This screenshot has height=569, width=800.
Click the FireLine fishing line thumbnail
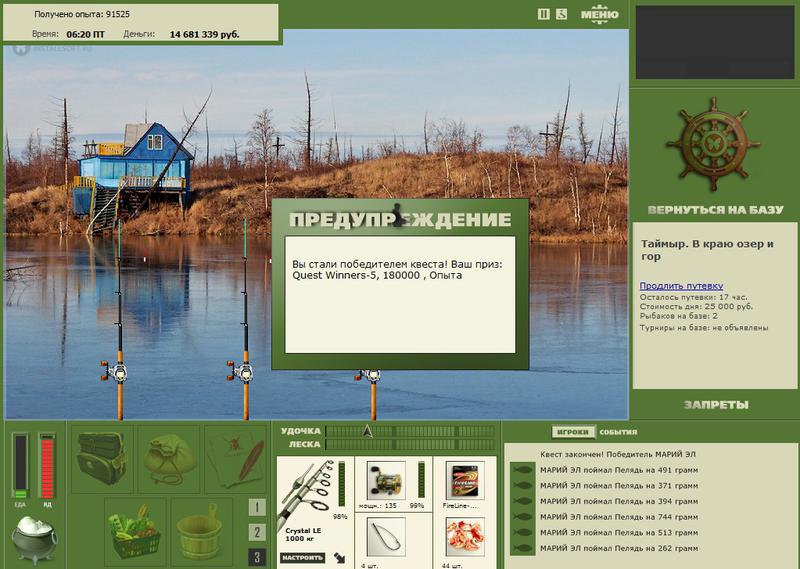(465, 480)
